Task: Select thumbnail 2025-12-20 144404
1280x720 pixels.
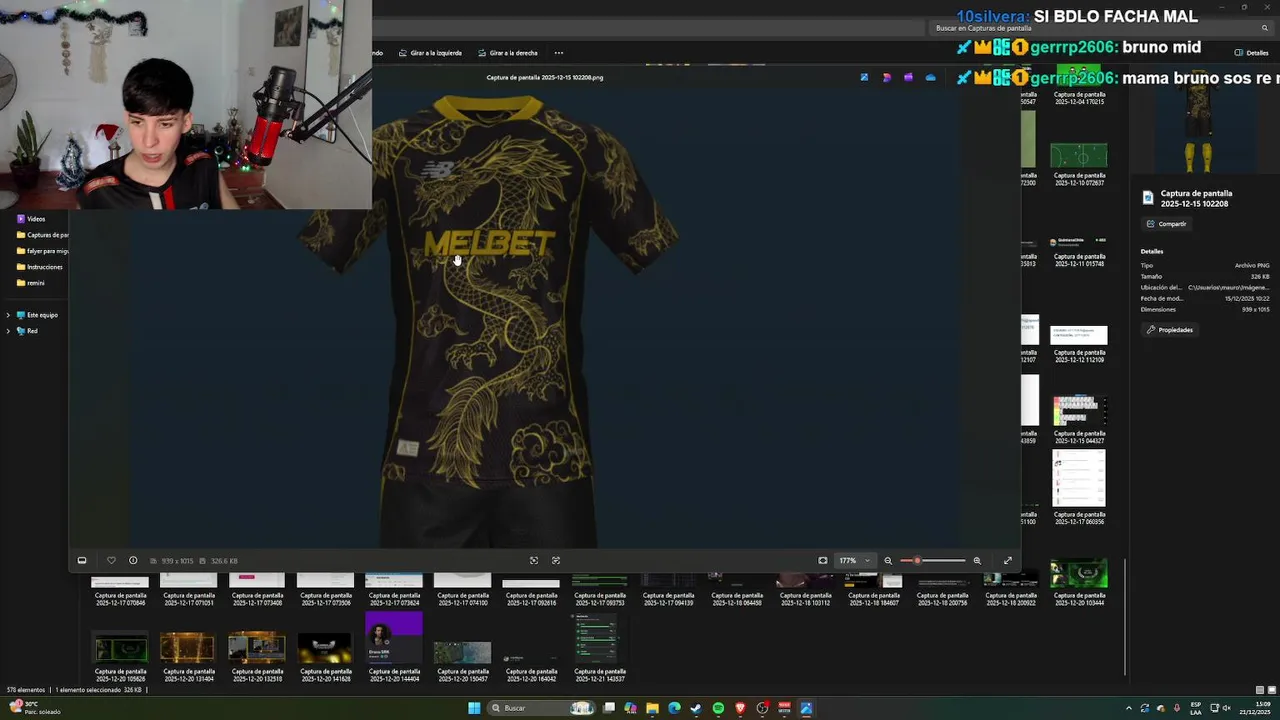Action: click(394, 648)
